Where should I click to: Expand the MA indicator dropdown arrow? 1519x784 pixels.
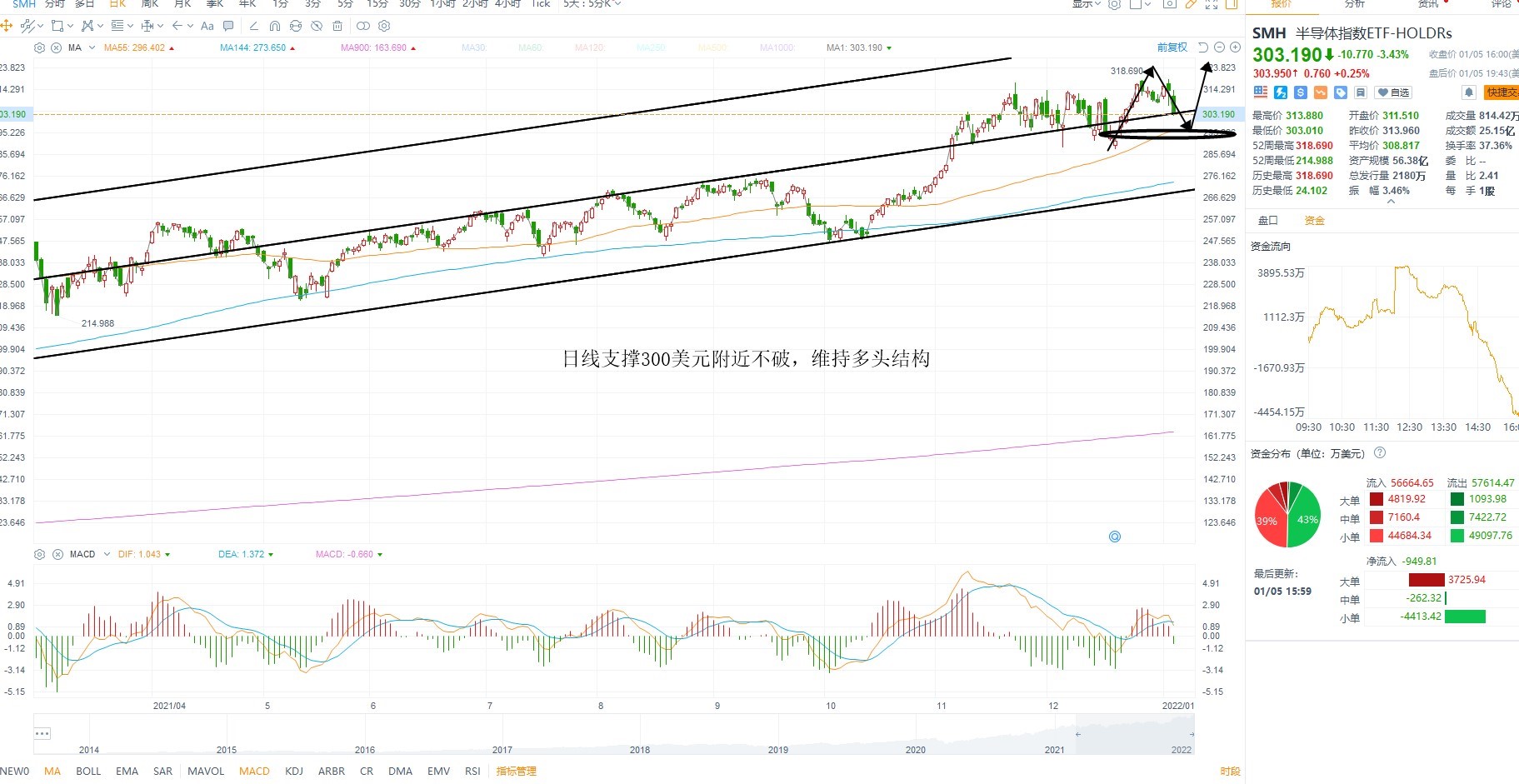pyautogui.click(x=92, y=47)
